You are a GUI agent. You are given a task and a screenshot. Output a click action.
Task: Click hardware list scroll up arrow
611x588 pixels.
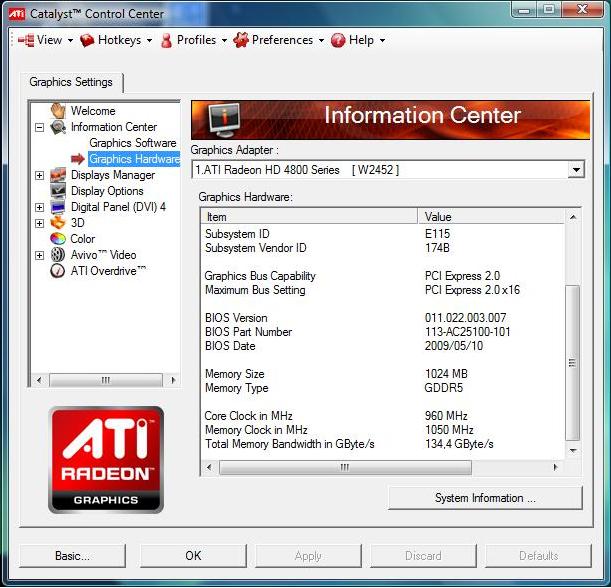(x=572, y=217)
